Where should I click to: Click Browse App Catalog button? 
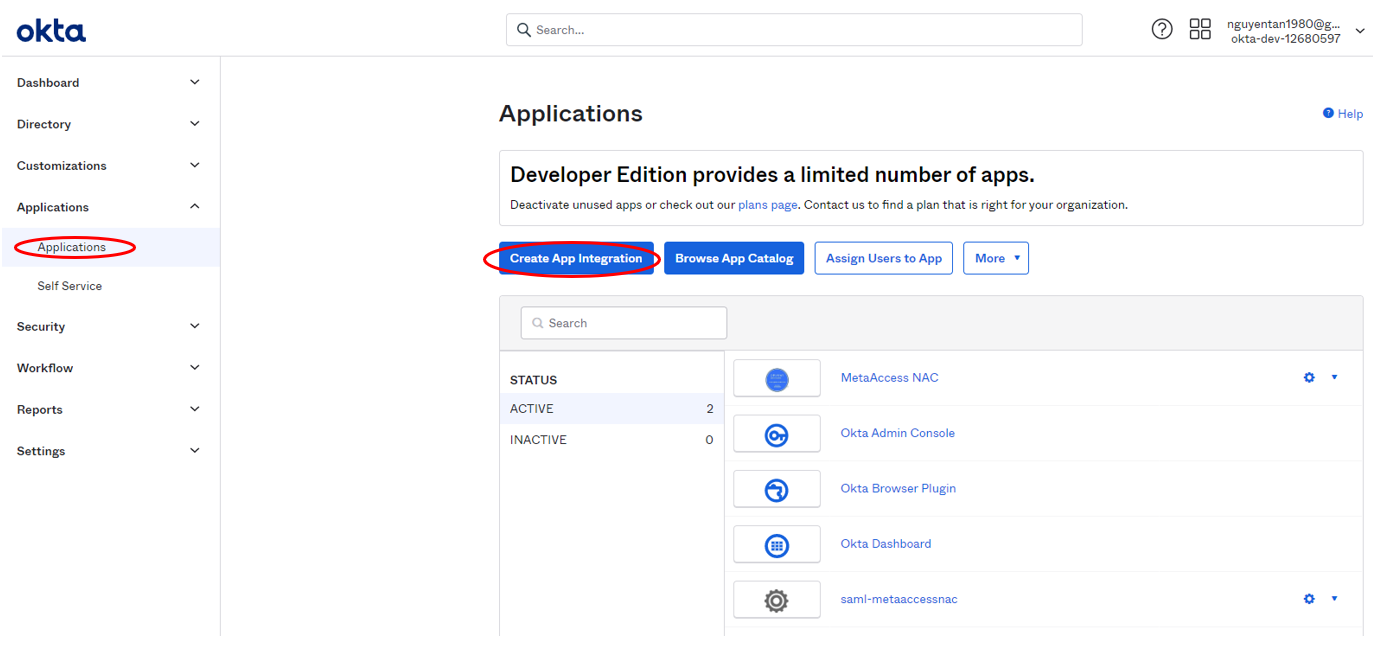(x=734, y=258)
